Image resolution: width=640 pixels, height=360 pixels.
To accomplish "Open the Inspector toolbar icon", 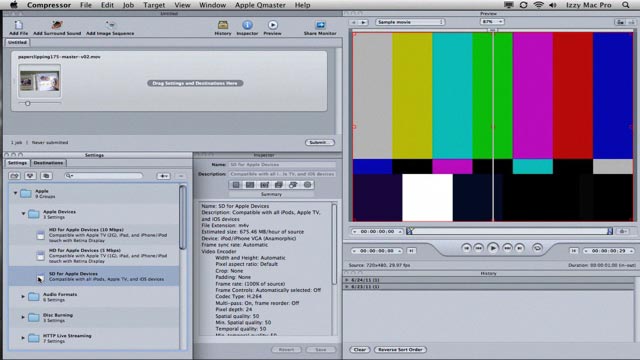I will (247, 25).
